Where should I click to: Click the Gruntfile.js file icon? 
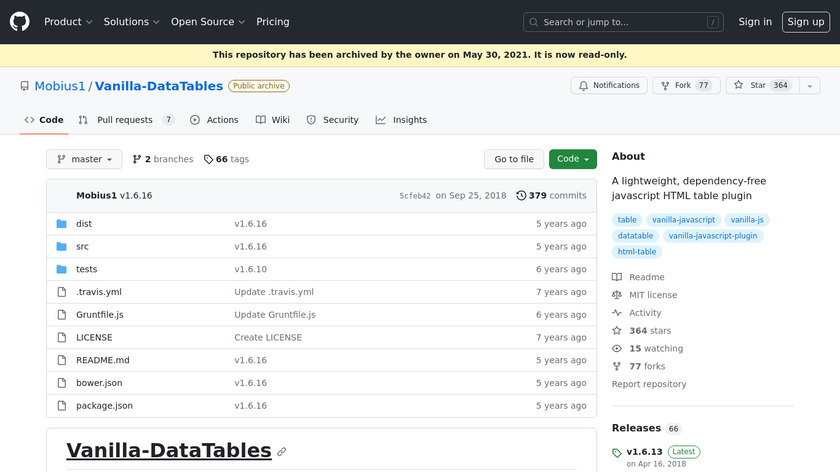point(62,314)
